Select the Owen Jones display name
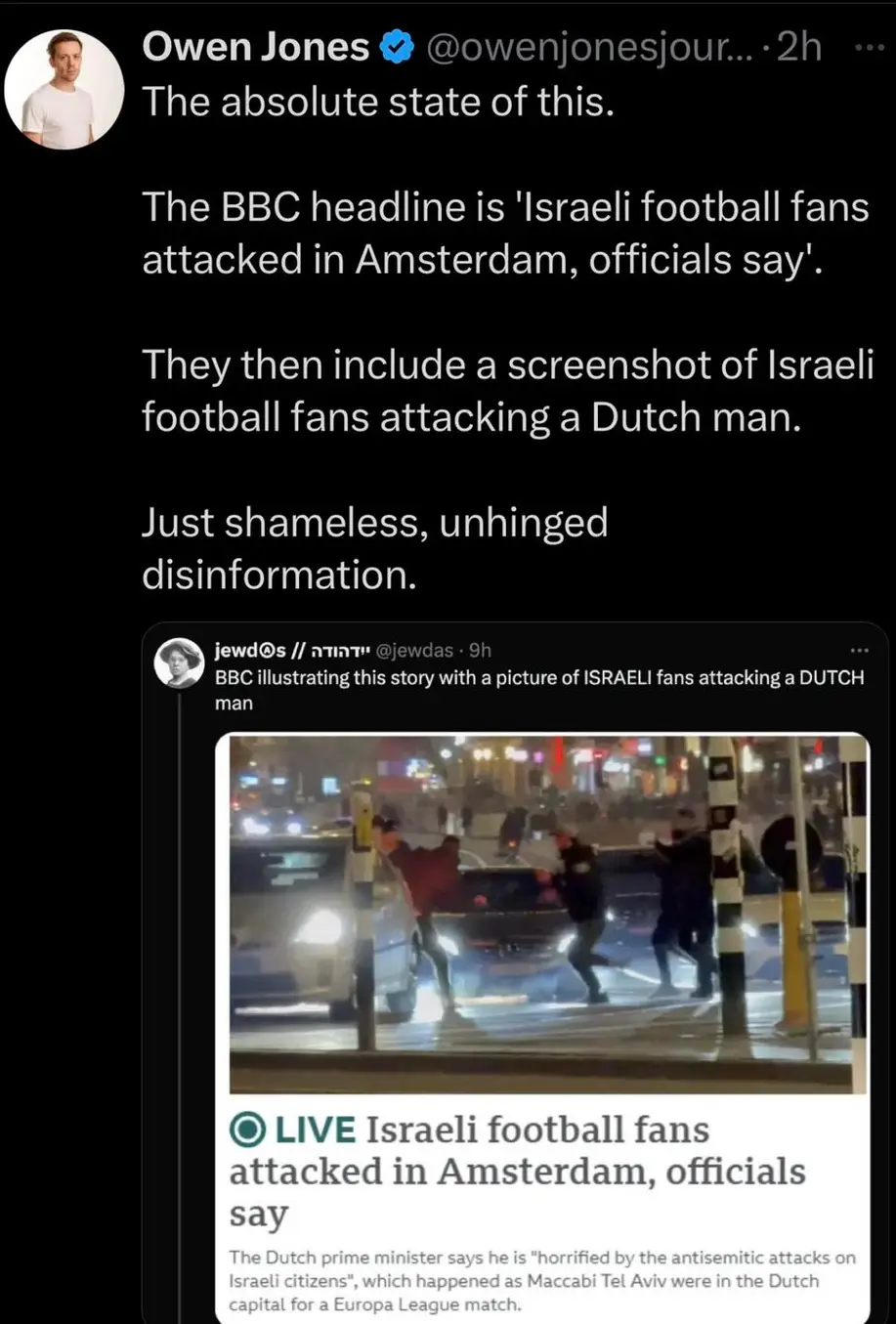Screen dimensions: 896x1324 tap(256, 47)
